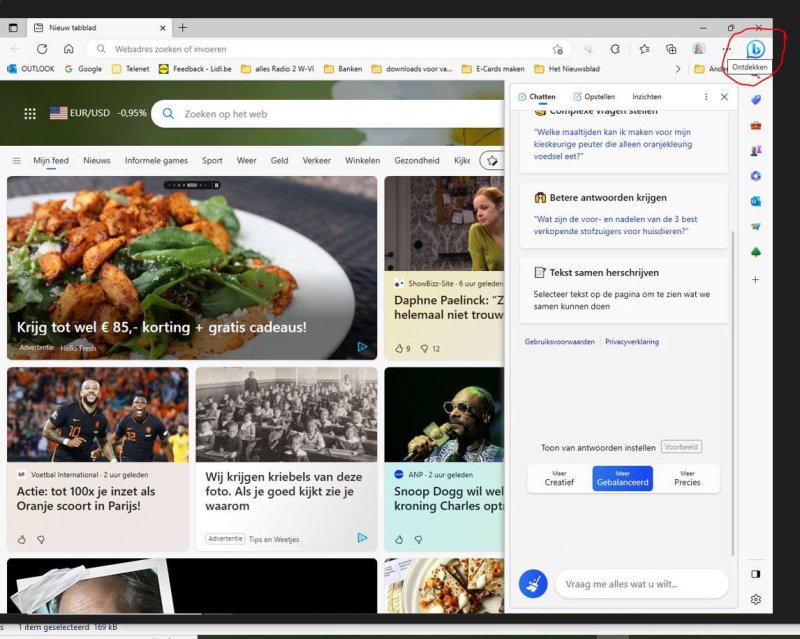This screenshot has width=800, height=639.
Task: Go to the browser home page icon
Action: pos(68,49)
